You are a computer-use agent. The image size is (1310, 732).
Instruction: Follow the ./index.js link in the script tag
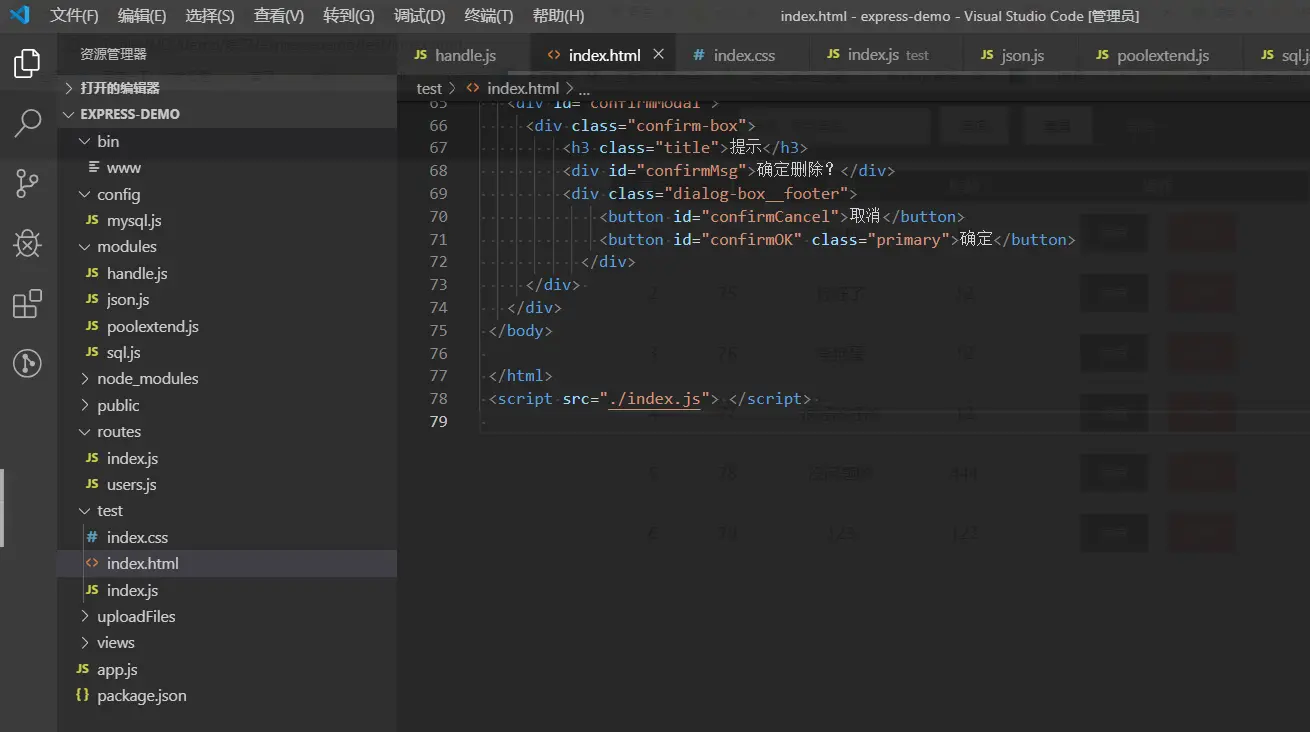coord(655,398)
